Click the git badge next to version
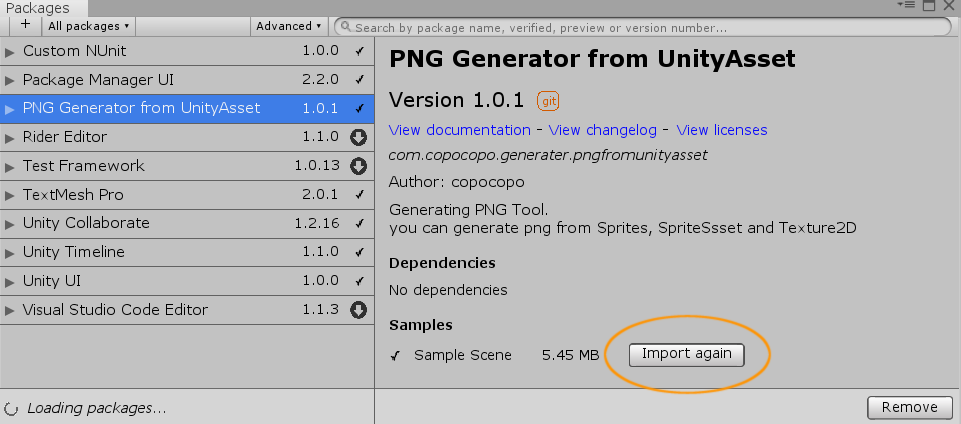 (x=548, y=101)
